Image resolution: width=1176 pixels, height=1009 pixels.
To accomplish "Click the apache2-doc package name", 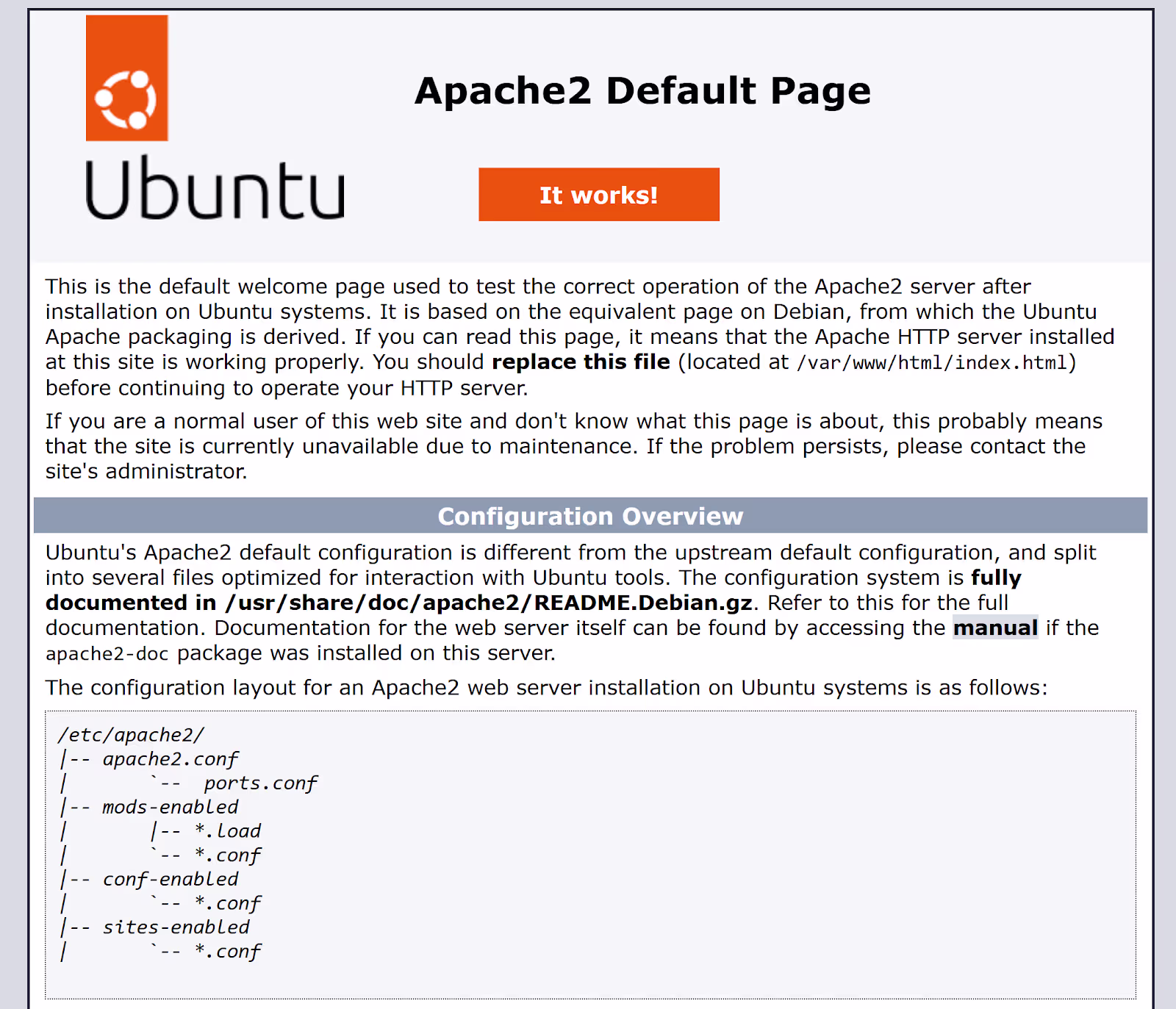I will click(x=107, y=654).
